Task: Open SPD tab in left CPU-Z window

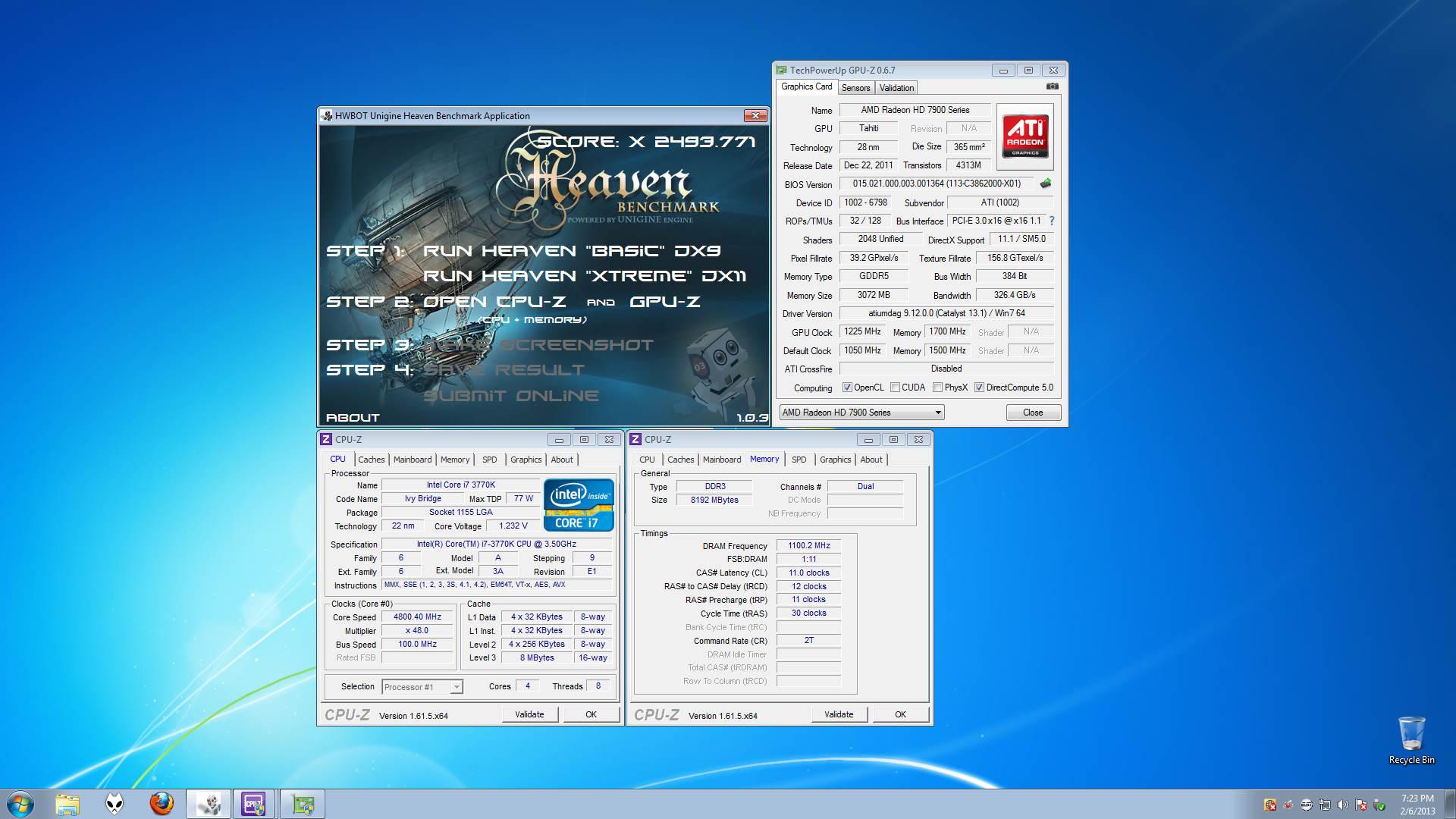Action: pyautogui.click(x=490, y=460)
